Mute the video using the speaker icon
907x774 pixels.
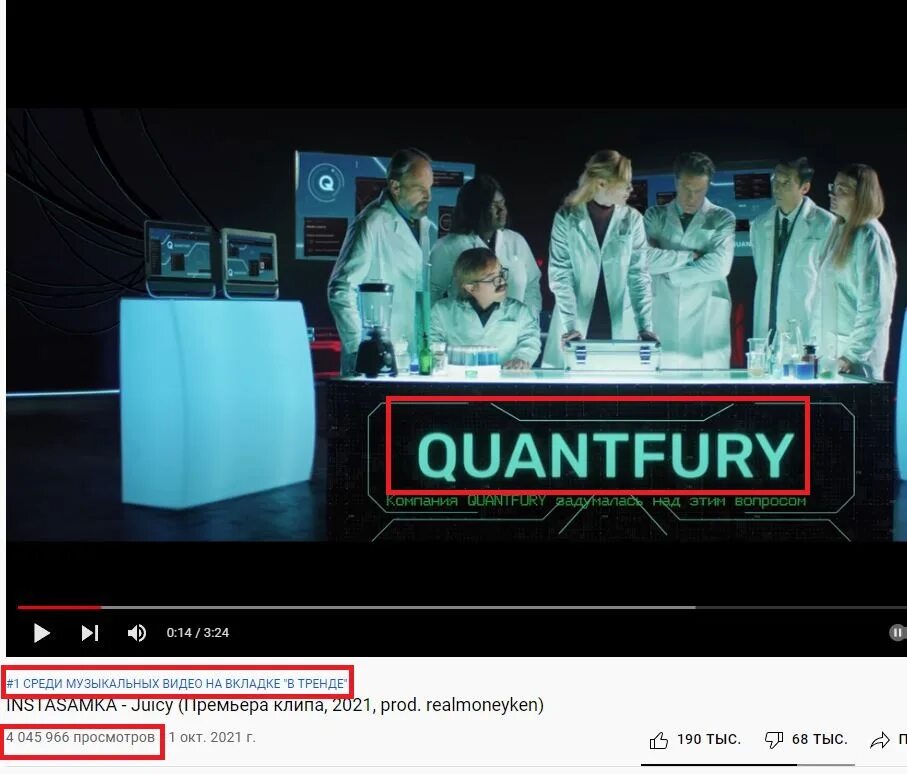[x=137, y=633]
